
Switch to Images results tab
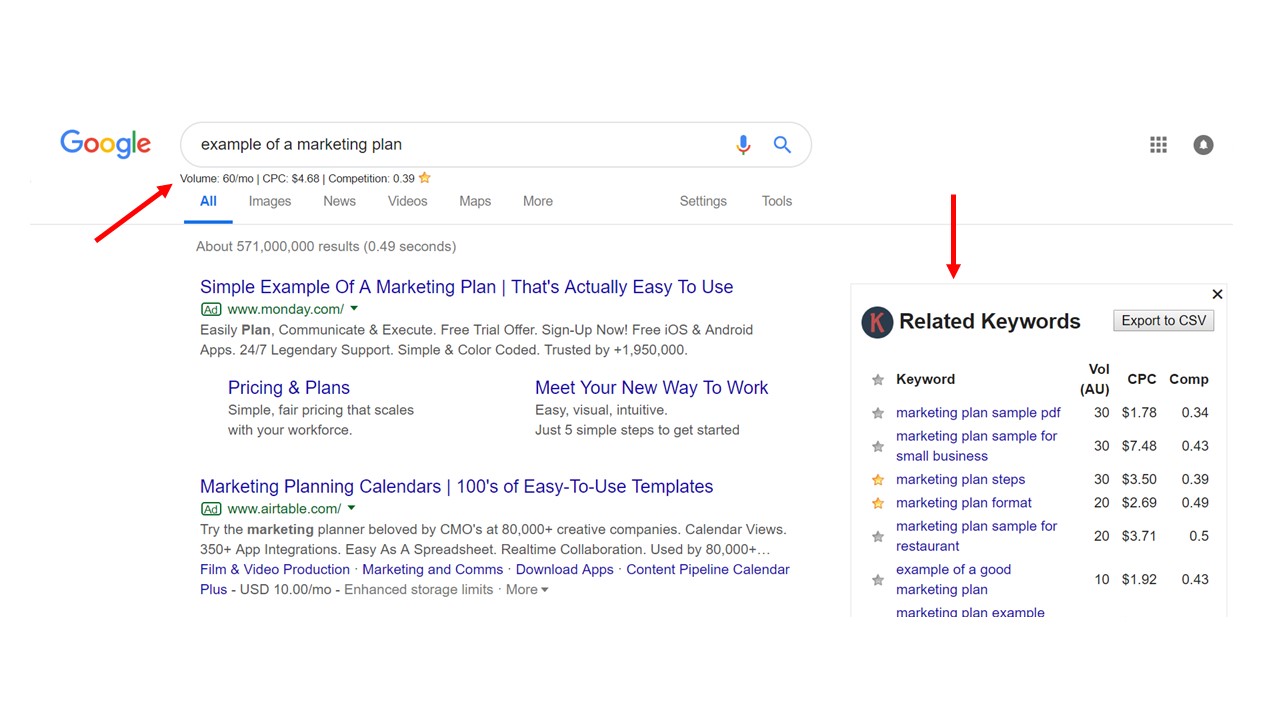270,201
